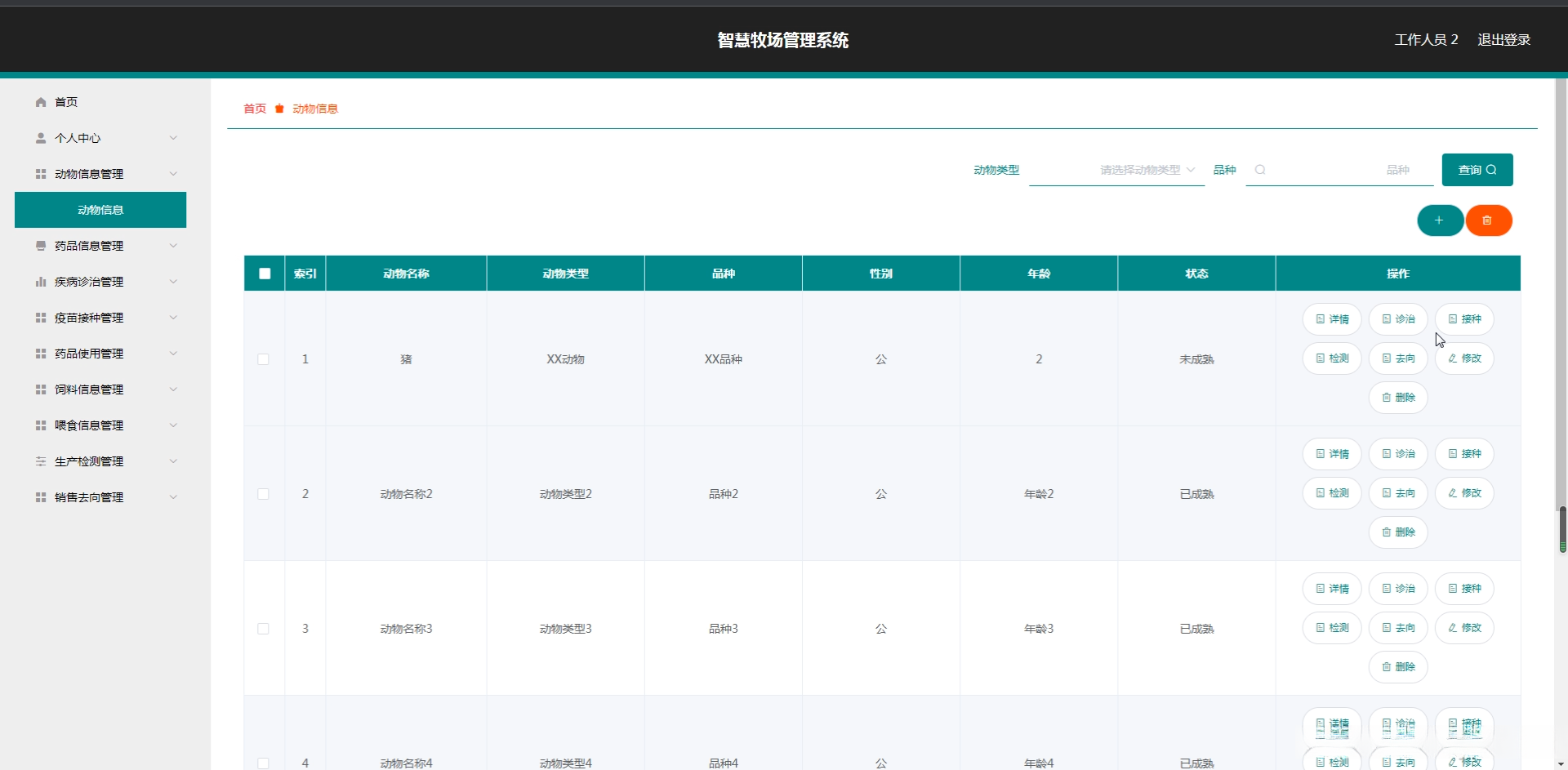The image size is (1568, 770).
Task: Click the grid icon beside 饲料信息管理
Action: coord(41,389)
